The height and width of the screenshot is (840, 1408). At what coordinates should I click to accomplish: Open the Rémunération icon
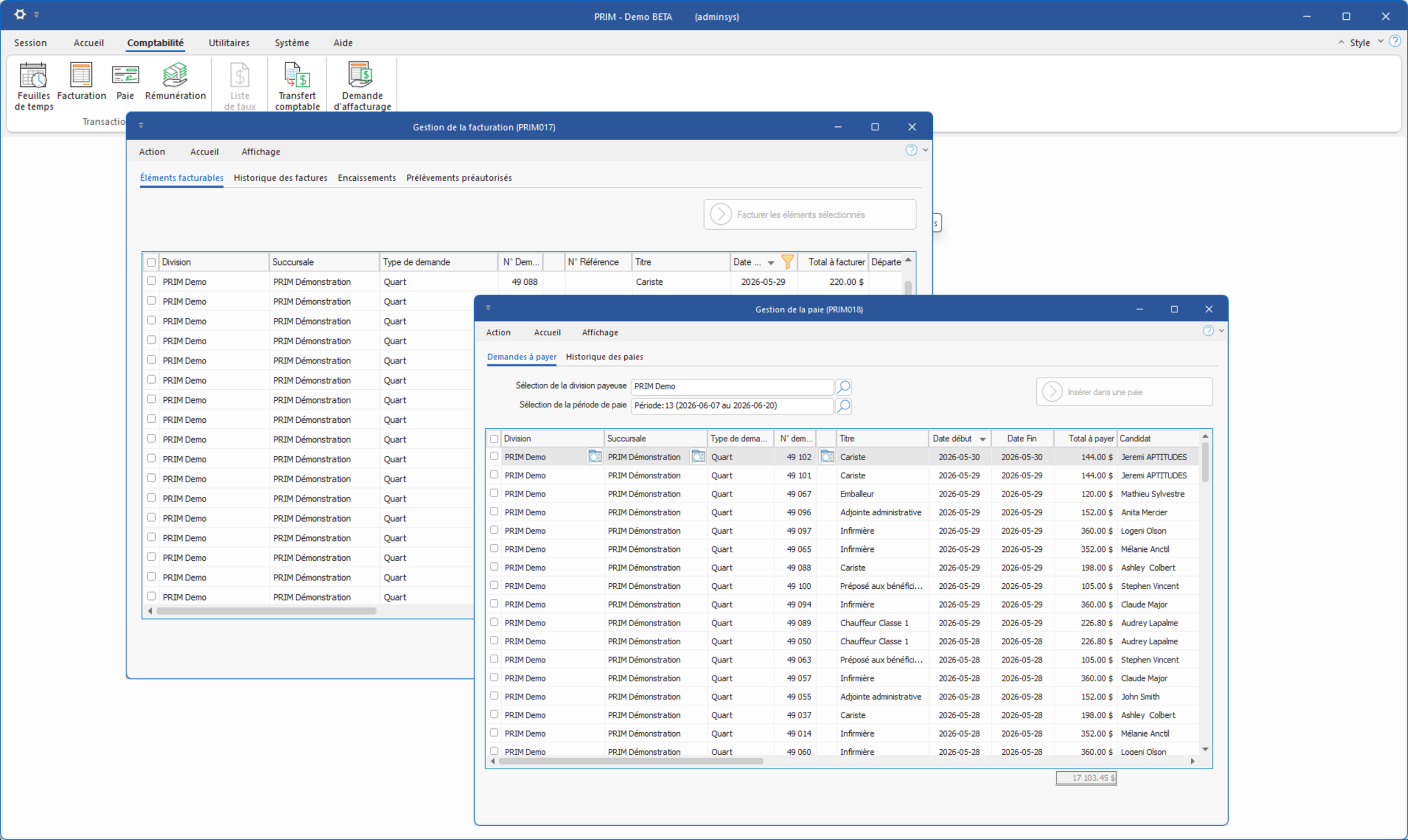click(175, 81)
